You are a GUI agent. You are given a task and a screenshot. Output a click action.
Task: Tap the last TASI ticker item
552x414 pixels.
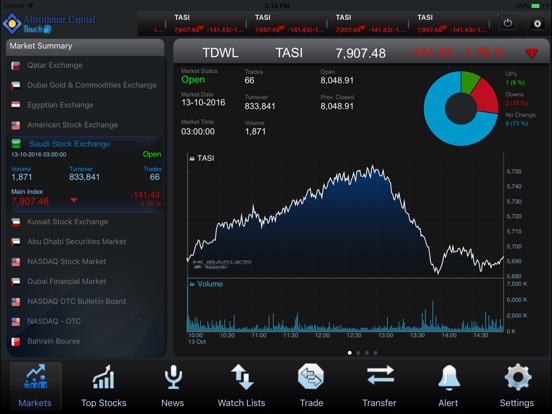pos(452,24)
